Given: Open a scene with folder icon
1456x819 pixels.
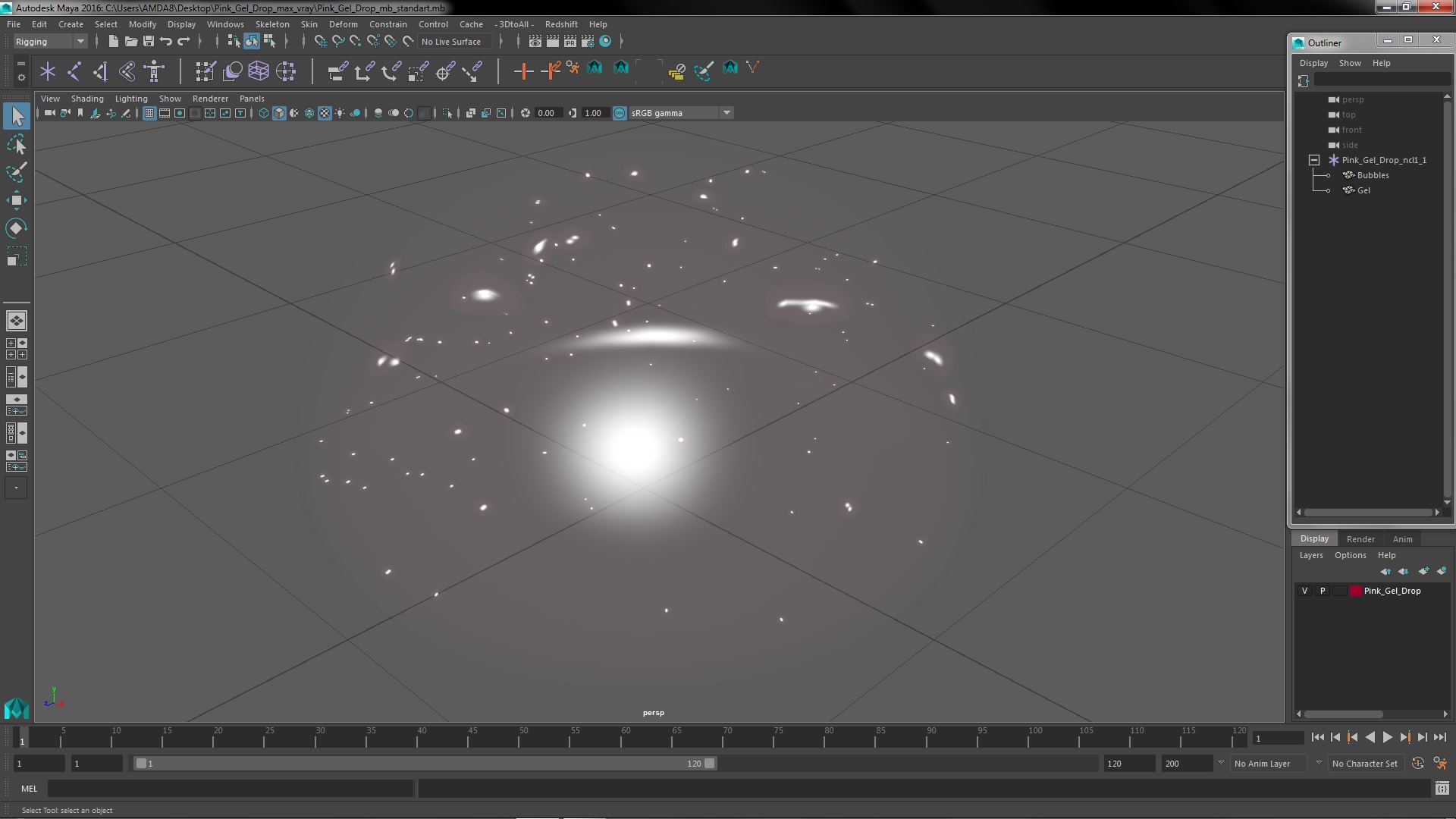Looking at the screenshot, I should [130, 42].
